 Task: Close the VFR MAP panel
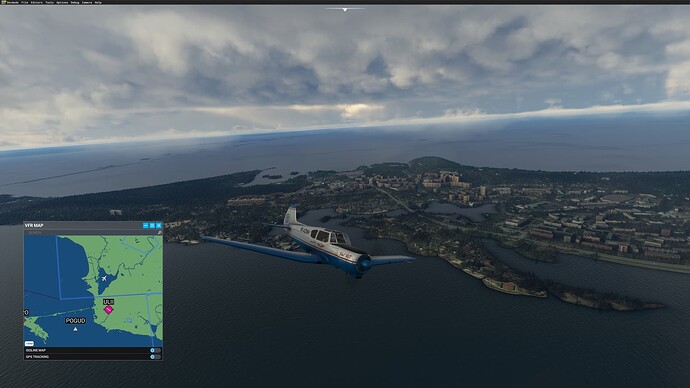coord(158,225)
